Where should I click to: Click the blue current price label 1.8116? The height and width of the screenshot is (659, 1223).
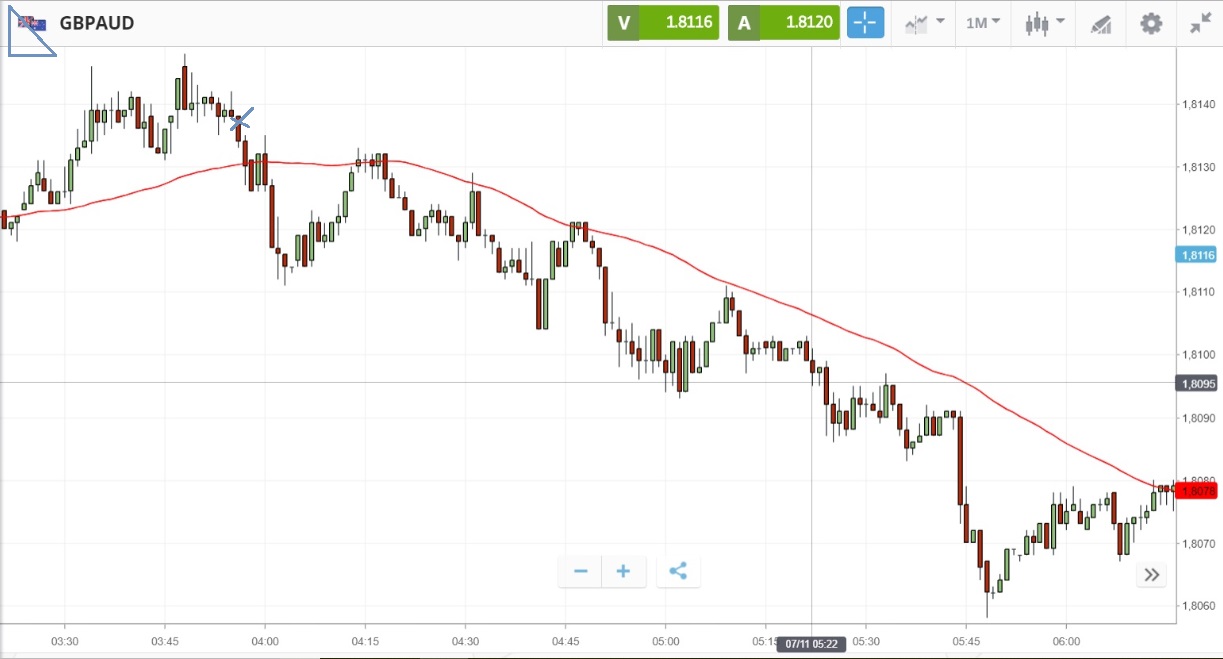tap(1198, 255)
